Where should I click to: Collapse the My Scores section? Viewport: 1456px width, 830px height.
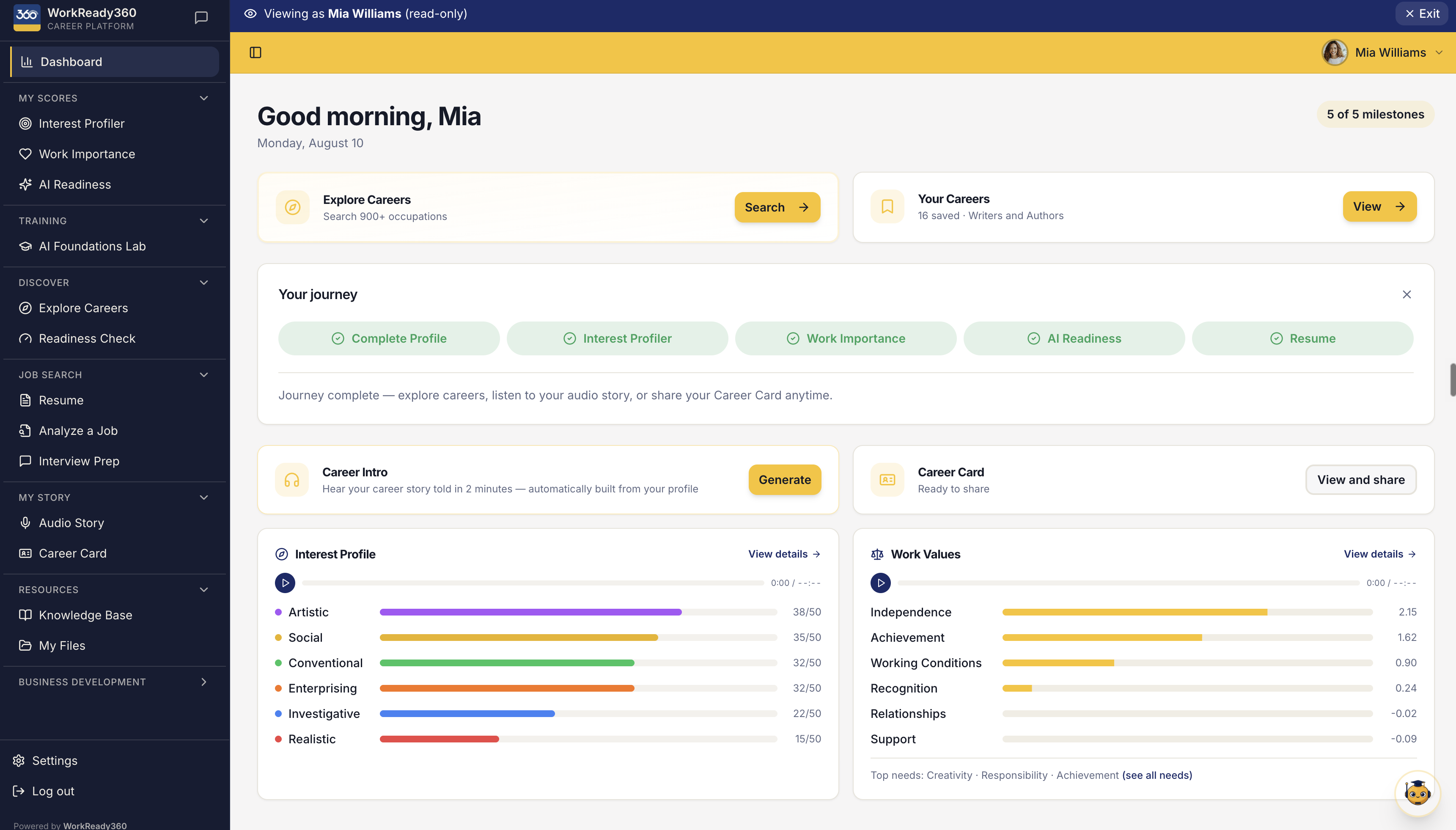[204, 98]
